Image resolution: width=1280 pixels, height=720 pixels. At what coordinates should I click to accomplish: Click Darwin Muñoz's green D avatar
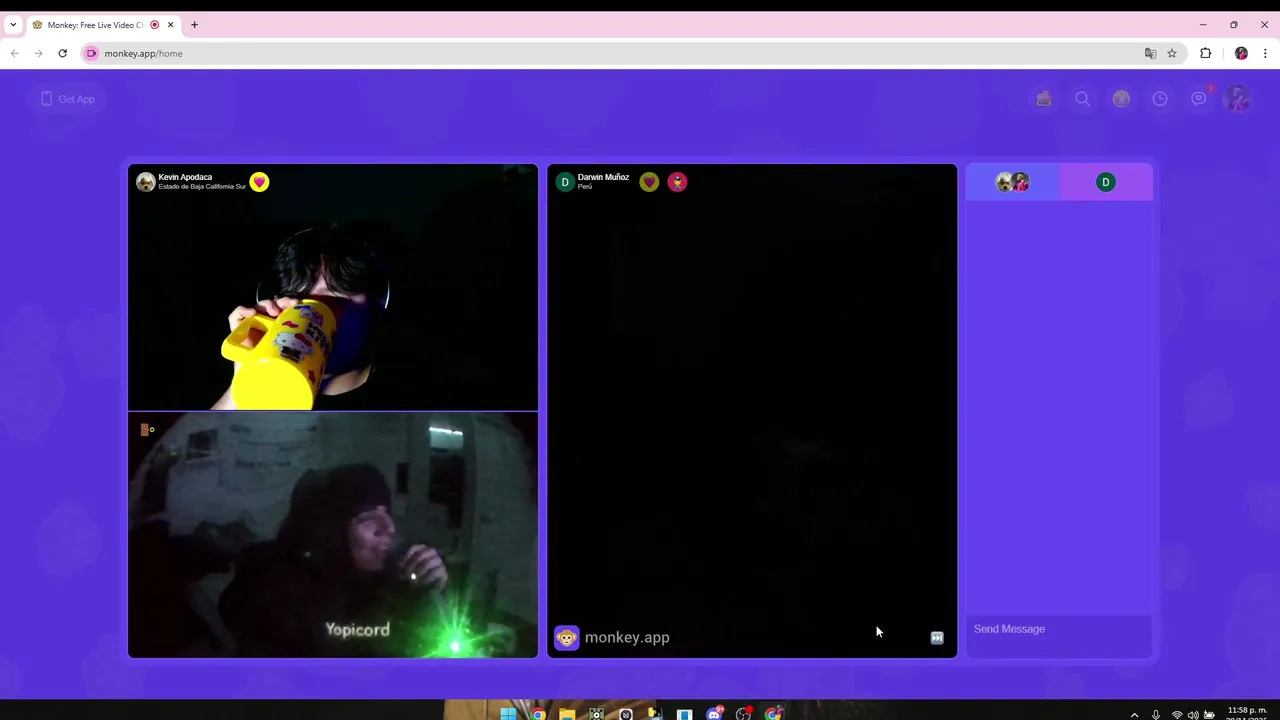[565, 182]
